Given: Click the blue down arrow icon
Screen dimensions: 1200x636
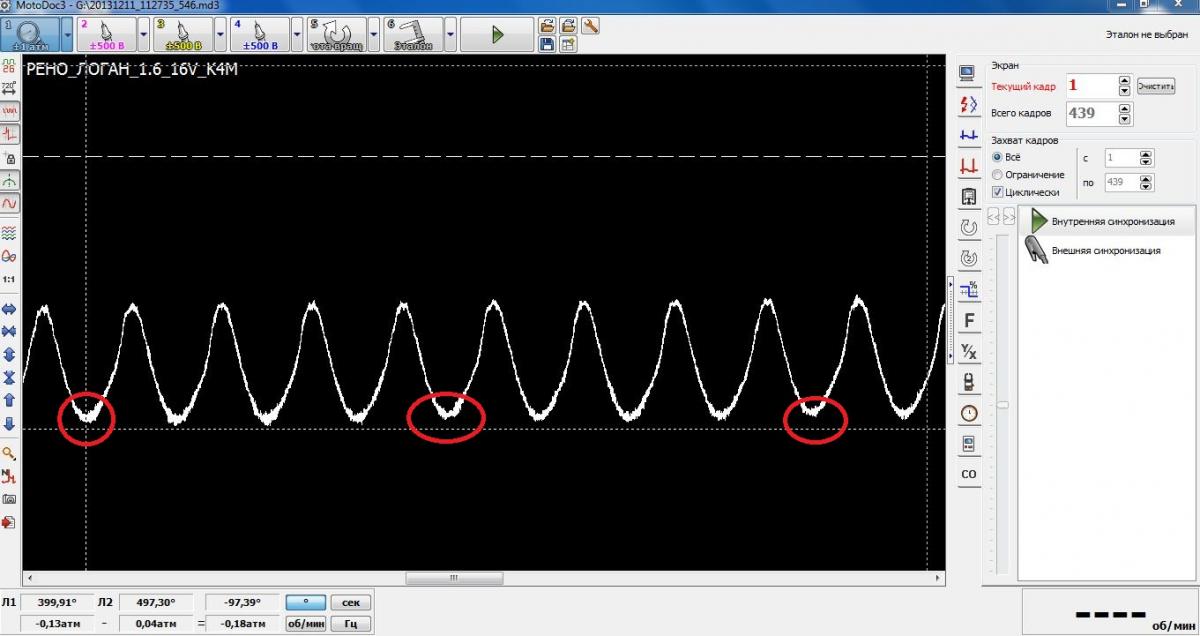Looking at the screenshot, I should point(9,422).
